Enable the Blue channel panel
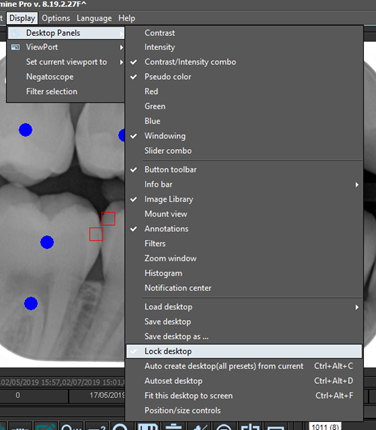 (244, 121)
